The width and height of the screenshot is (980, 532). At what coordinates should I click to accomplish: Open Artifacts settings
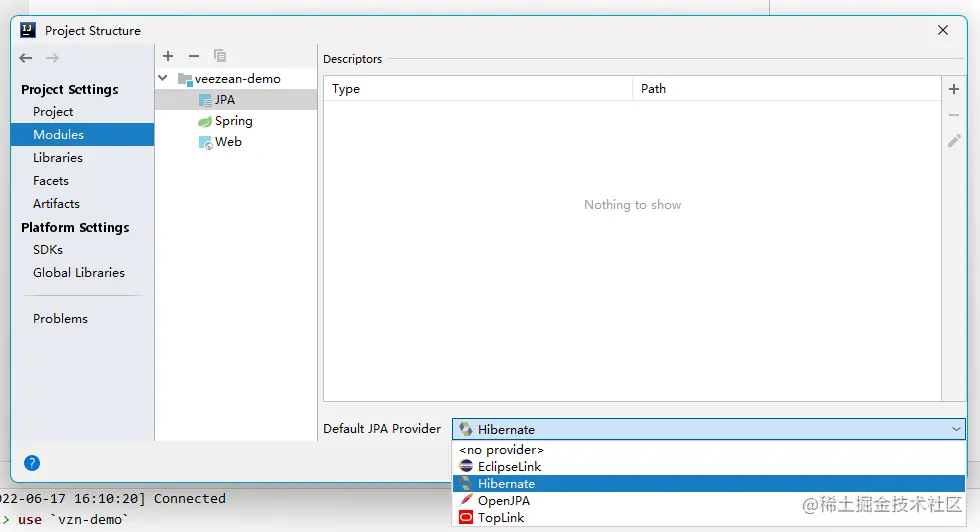[56, 204]
